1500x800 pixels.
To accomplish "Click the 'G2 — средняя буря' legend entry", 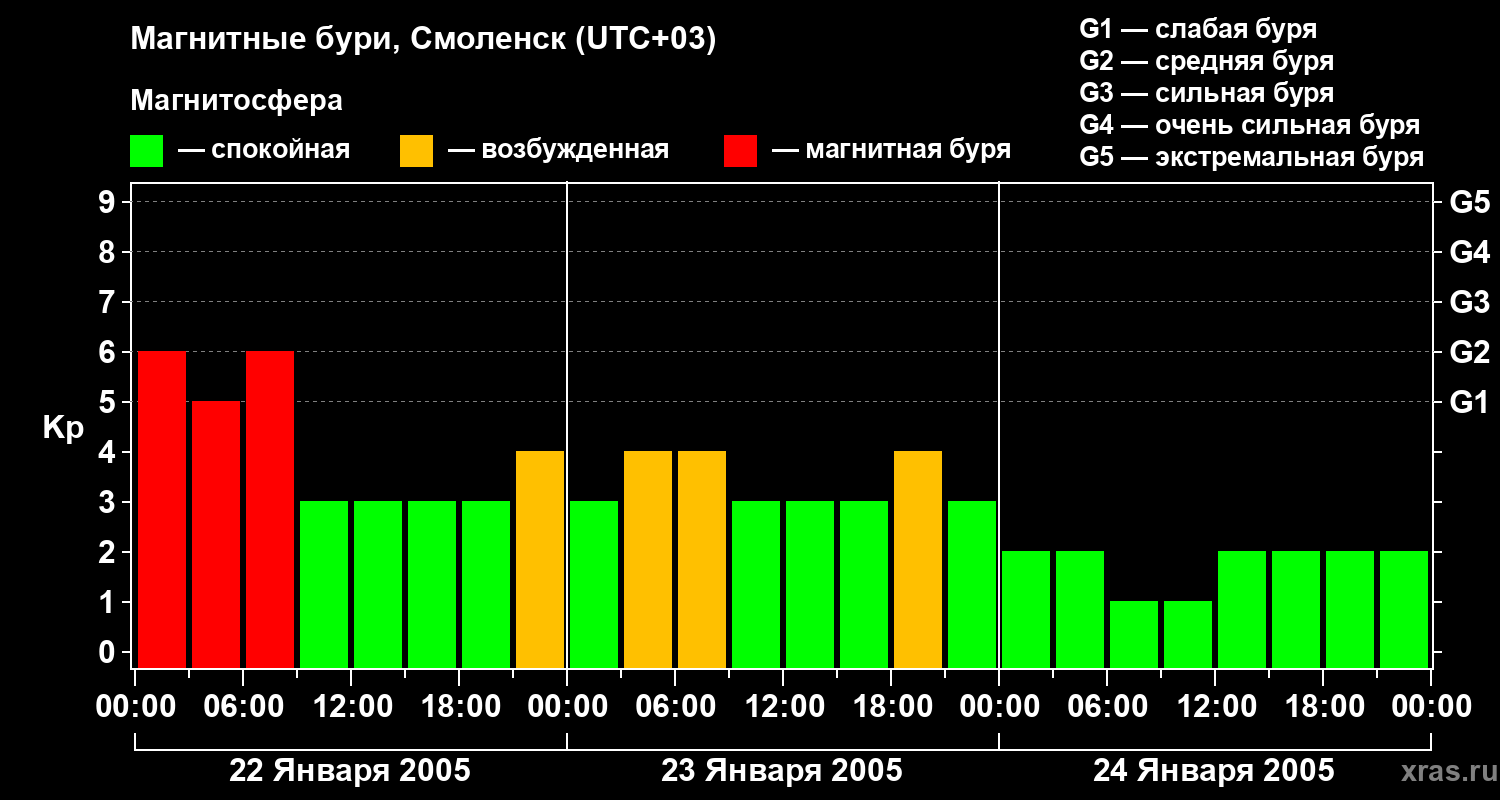I will click(1207, 61).
